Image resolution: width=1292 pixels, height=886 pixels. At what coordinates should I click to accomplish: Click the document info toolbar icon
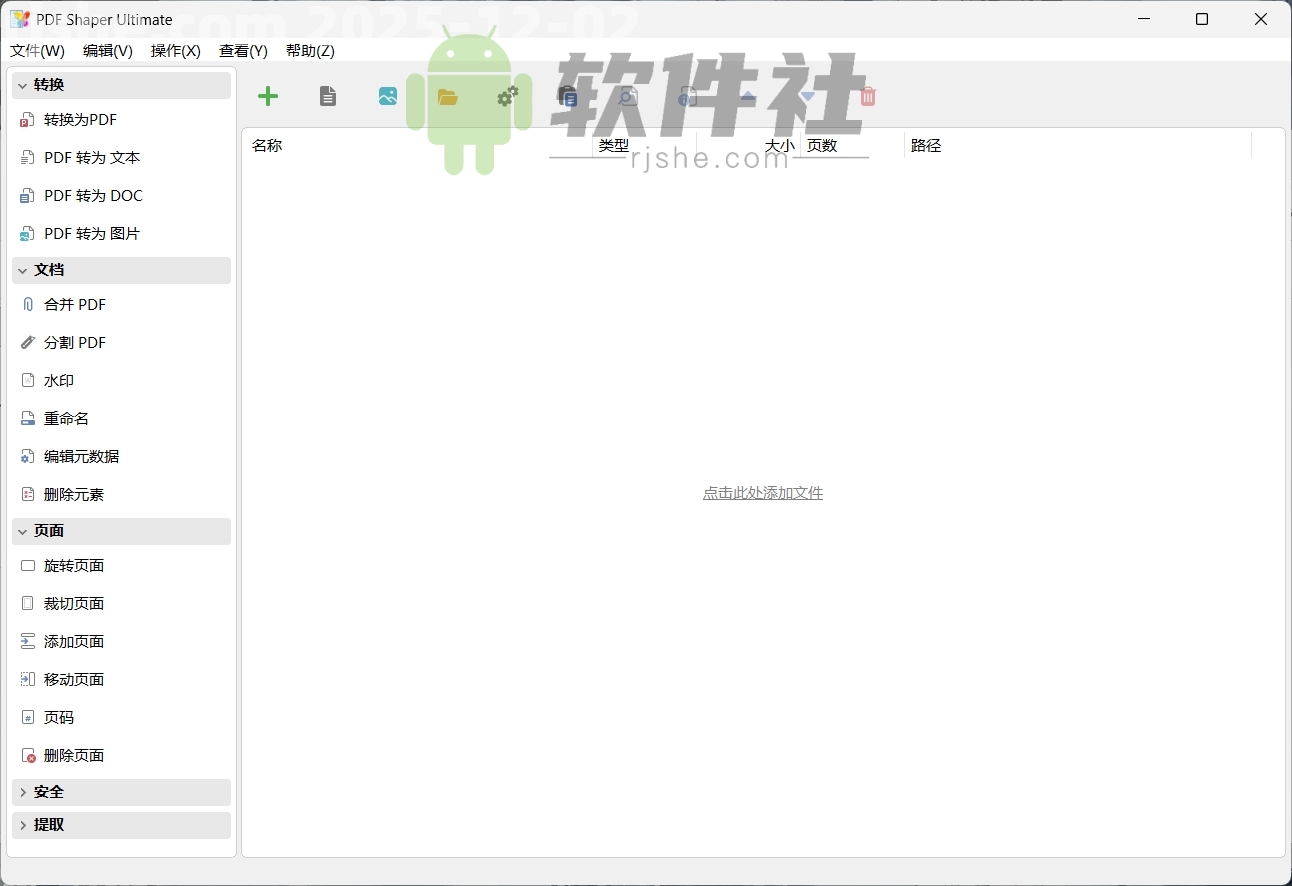coord(688,96)
